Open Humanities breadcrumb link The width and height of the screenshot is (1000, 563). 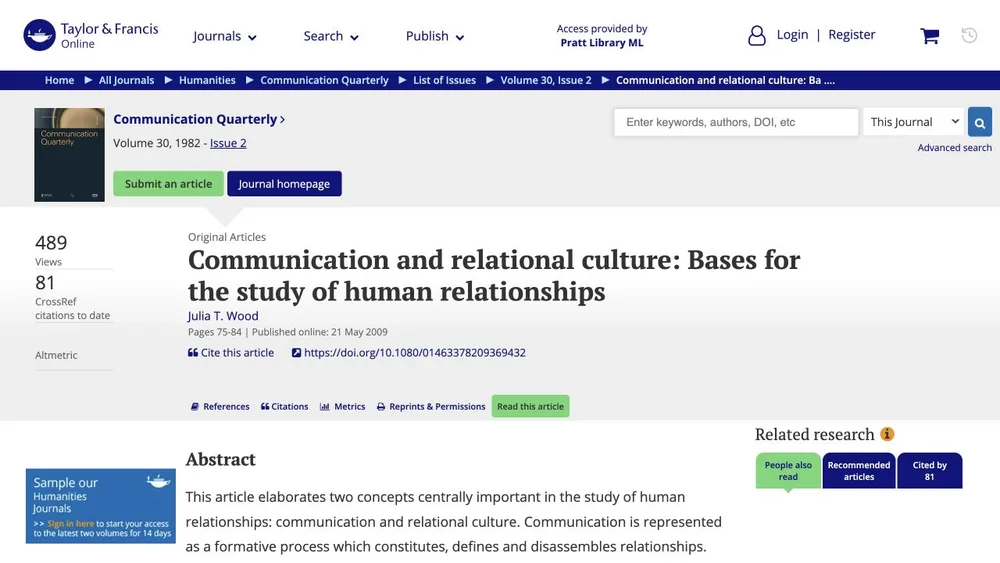pos(207,80)
